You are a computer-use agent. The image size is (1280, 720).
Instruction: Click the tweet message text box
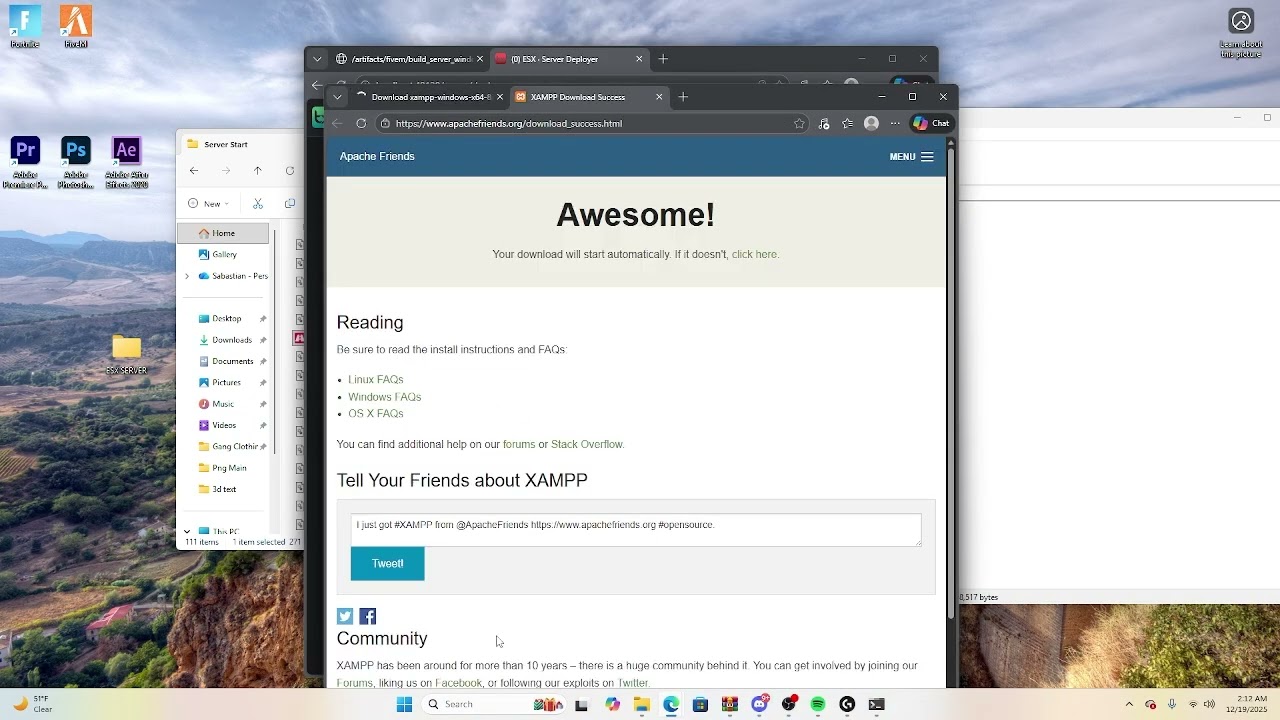[636, 530]
